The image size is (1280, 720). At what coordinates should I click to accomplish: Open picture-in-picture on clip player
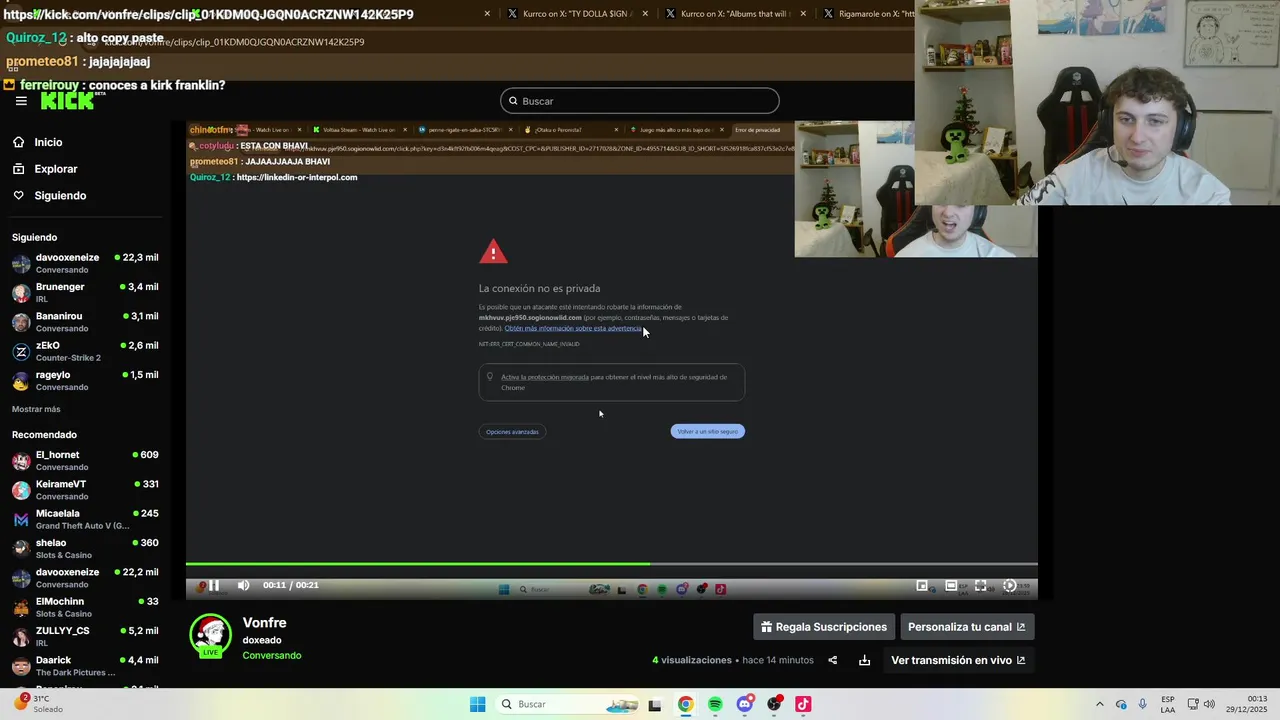[x=922, y=586]
